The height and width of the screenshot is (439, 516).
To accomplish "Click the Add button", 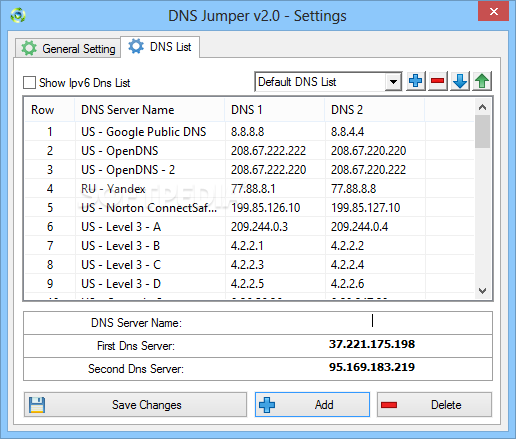I will coord(312,405).
